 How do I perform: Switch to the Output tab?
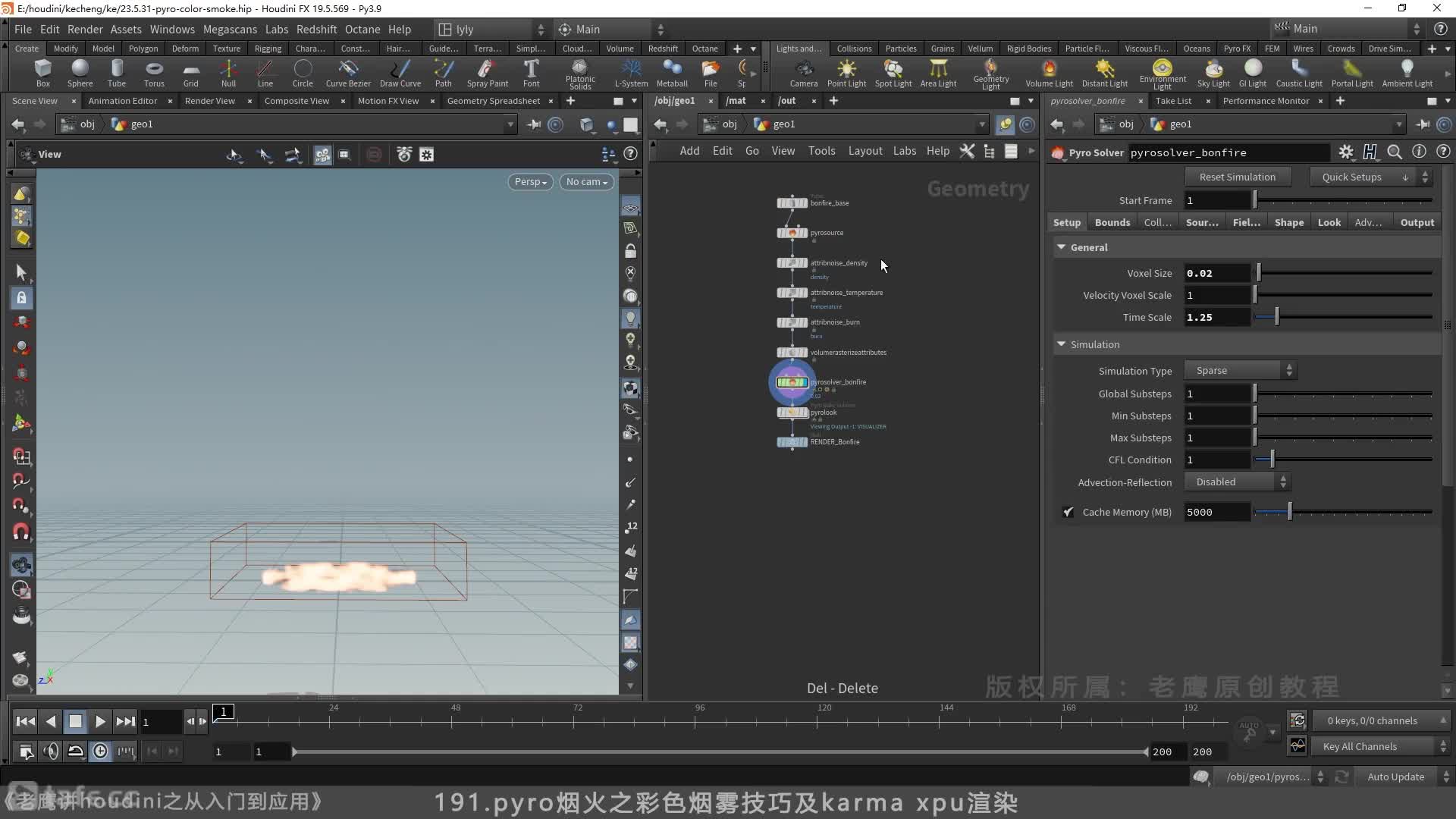tap(1417, 222)
